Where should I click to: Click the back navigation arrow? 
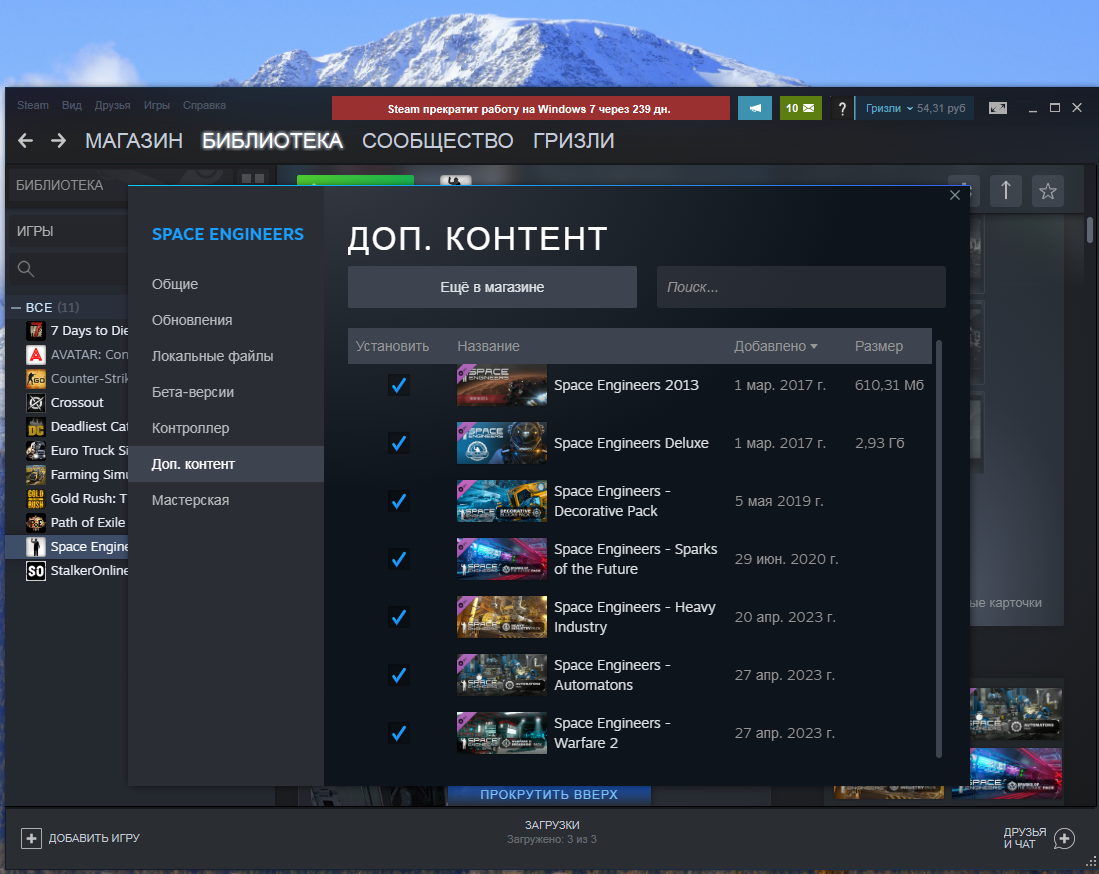tap(26, 141)
